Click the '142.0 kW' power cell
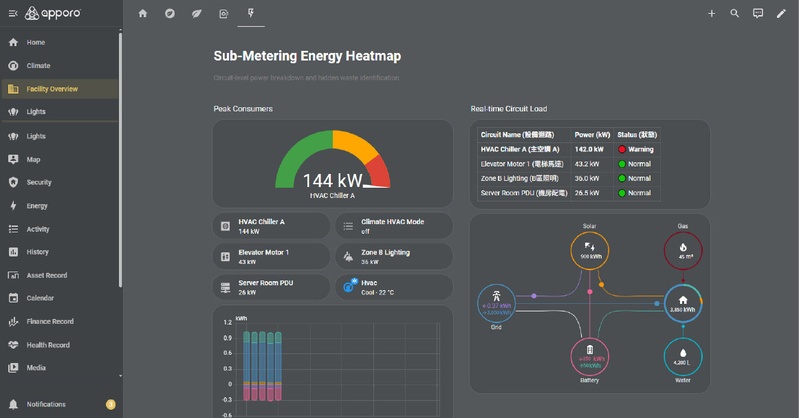Screen dimensions: 799x418 (x=589, y=149)
